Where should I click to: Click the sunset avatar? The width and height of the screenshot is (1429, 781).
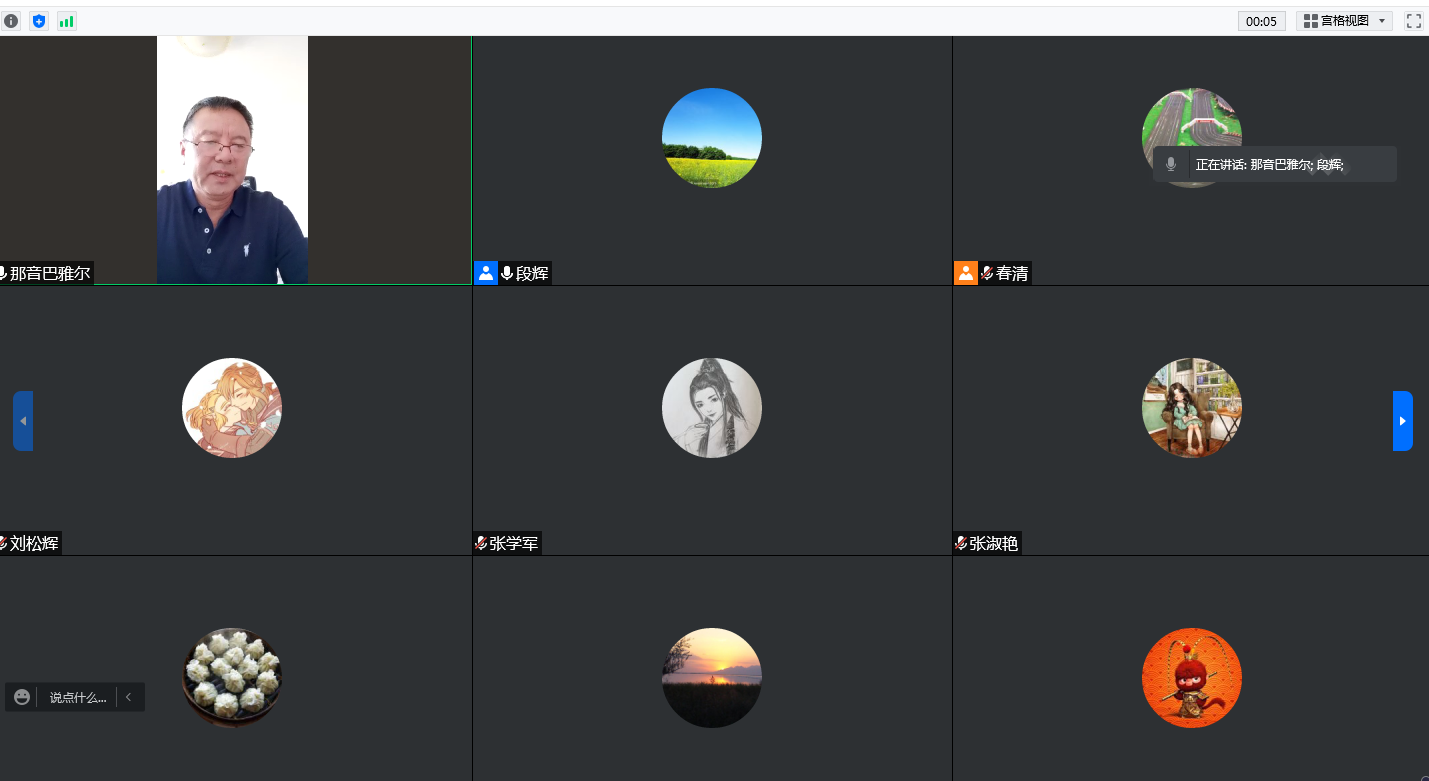[712, 678]
